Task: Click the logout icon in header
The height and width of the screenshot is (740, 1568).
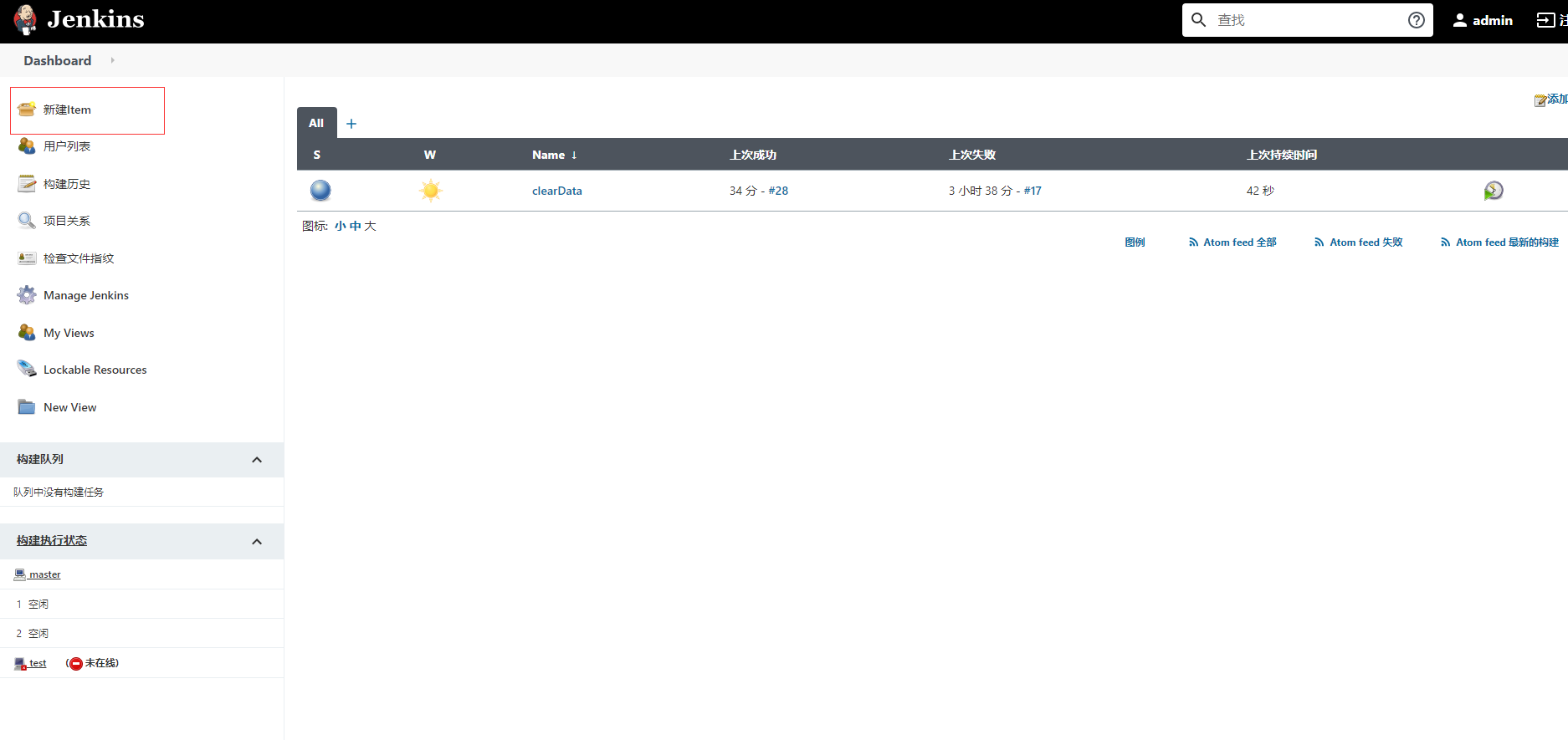Action: (1545, 20)
